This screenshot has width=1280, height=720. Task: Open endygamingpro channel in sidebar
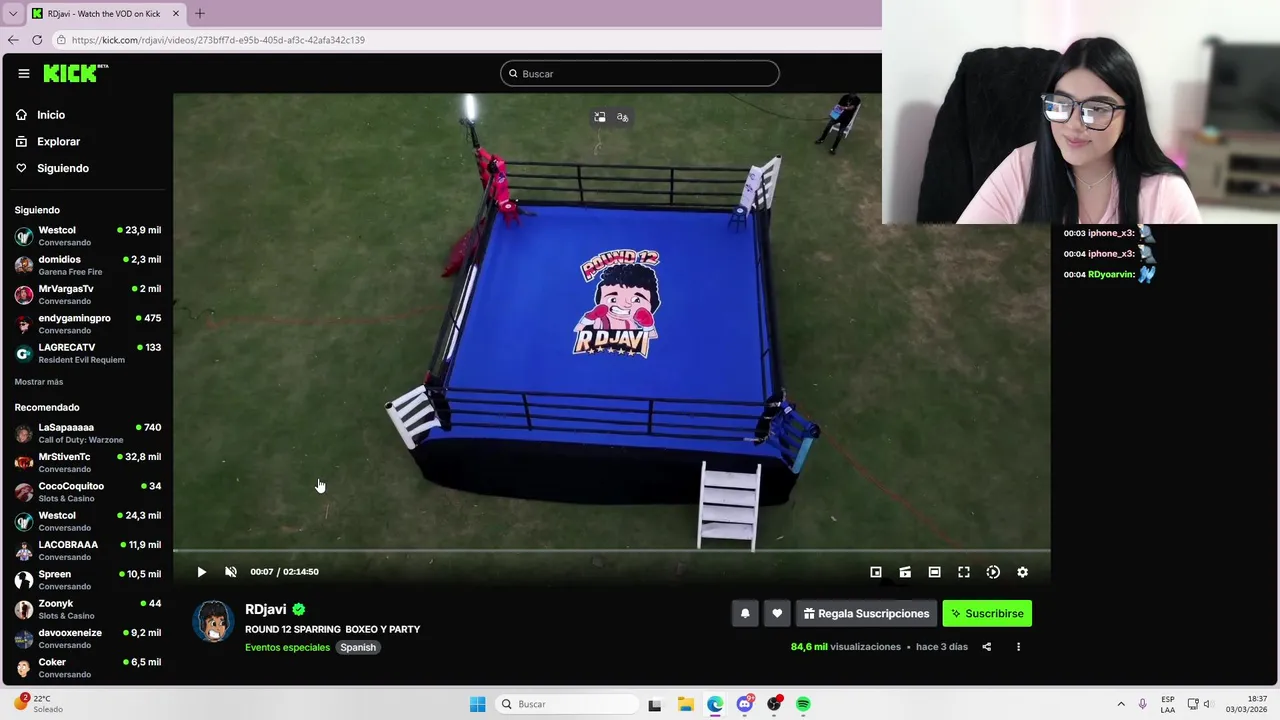pos(87,323)
